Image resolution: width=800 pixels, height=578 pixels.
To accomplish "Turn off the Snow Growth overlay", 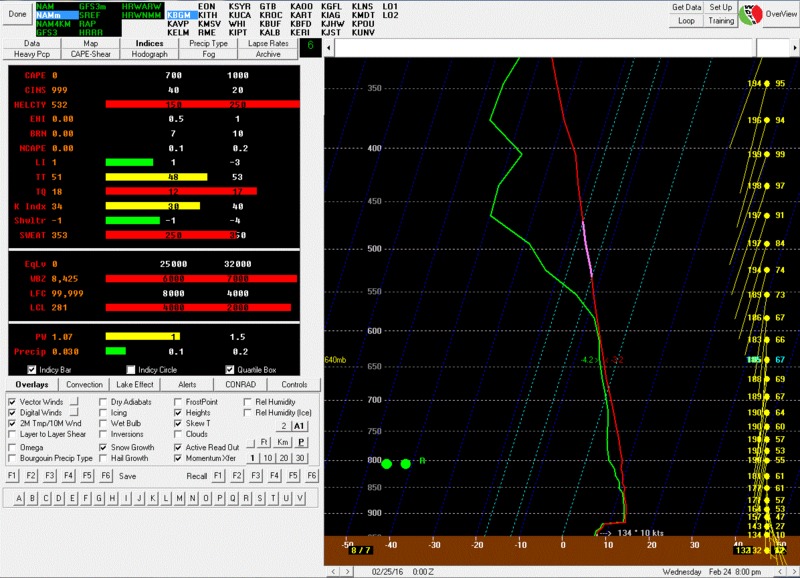I will click(103, 447).
